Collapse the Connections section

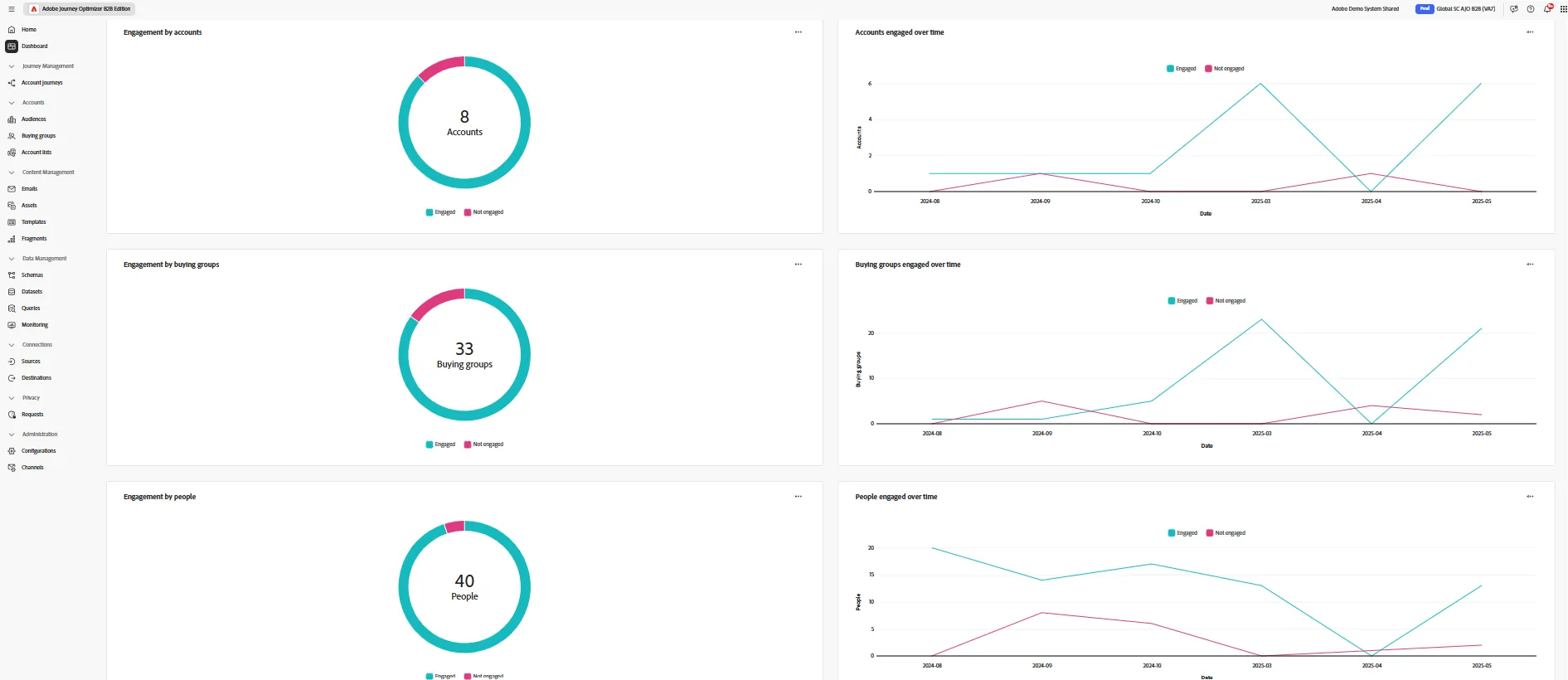click(12, 345)
